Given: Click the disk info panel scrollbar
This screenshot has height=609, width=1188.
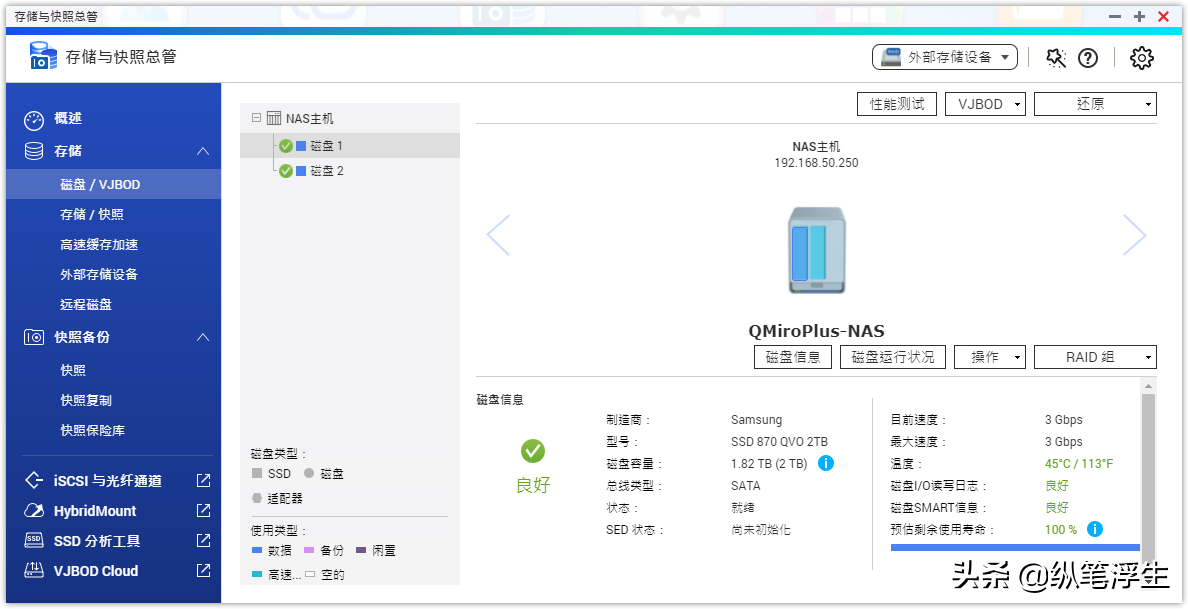Looking at the screenshot, I should (1149, 477).
